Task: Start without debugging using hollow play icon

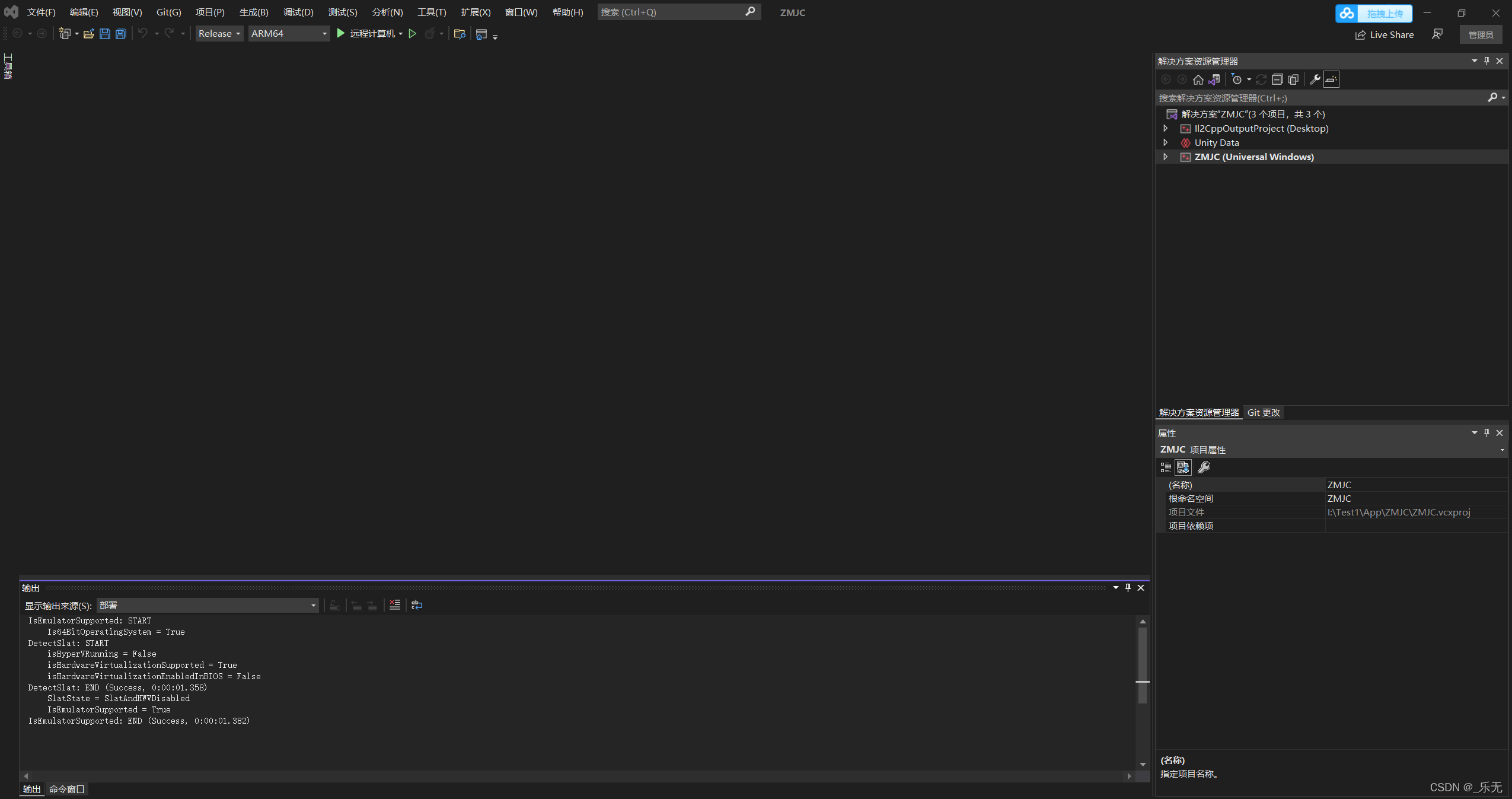Action: tap(413, 34)
